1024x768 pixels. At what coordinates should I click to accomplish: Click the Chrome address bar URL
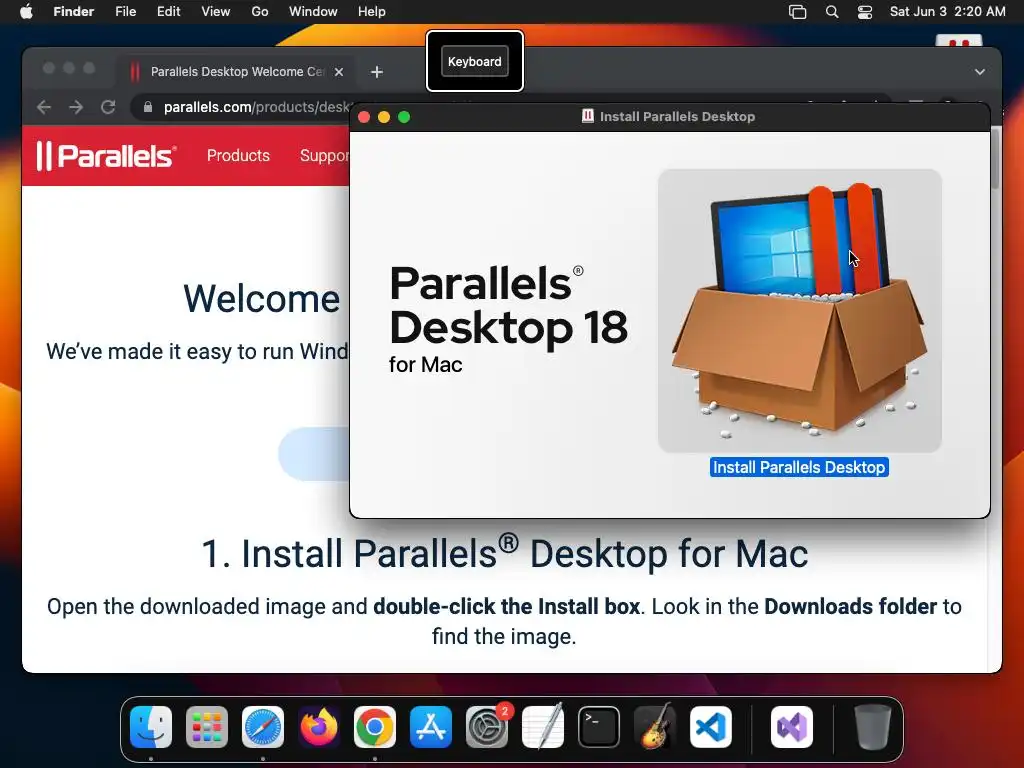258,107
